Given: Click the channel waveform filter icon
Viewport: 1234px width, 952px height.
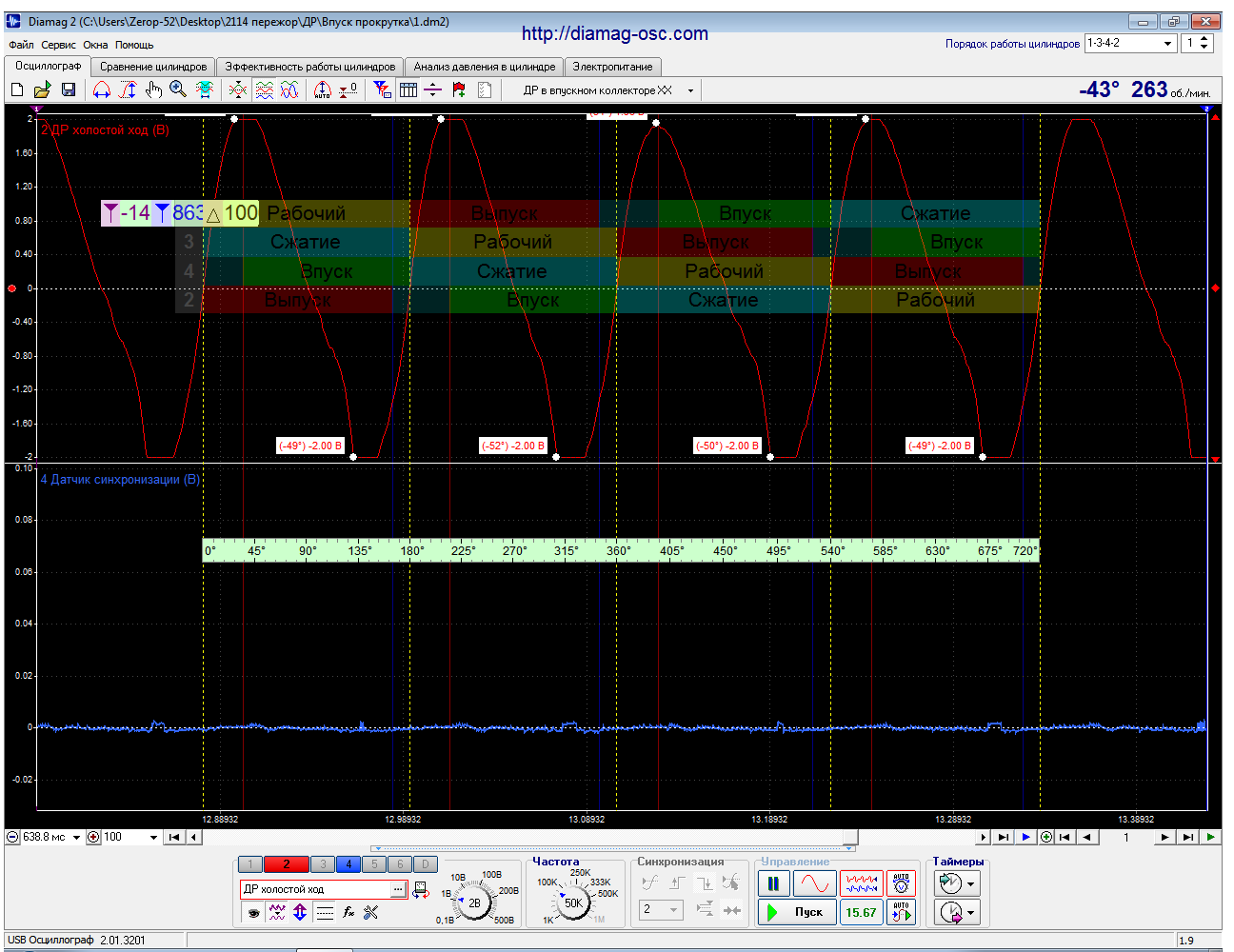Looking at the screenshot, I should [276, 912].
